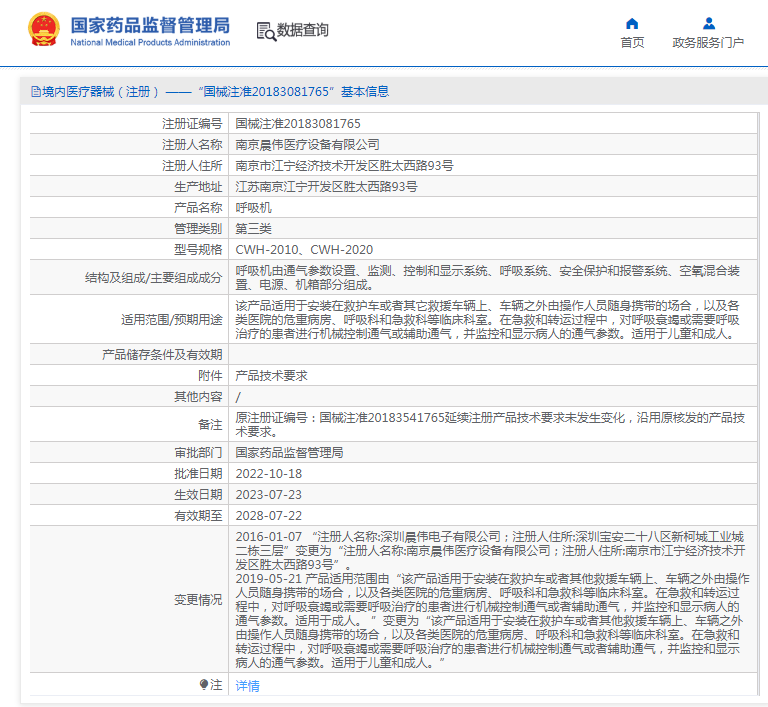Open the 详情 details link
This screenshot has height=707, width=768.
tap(247, 686)
